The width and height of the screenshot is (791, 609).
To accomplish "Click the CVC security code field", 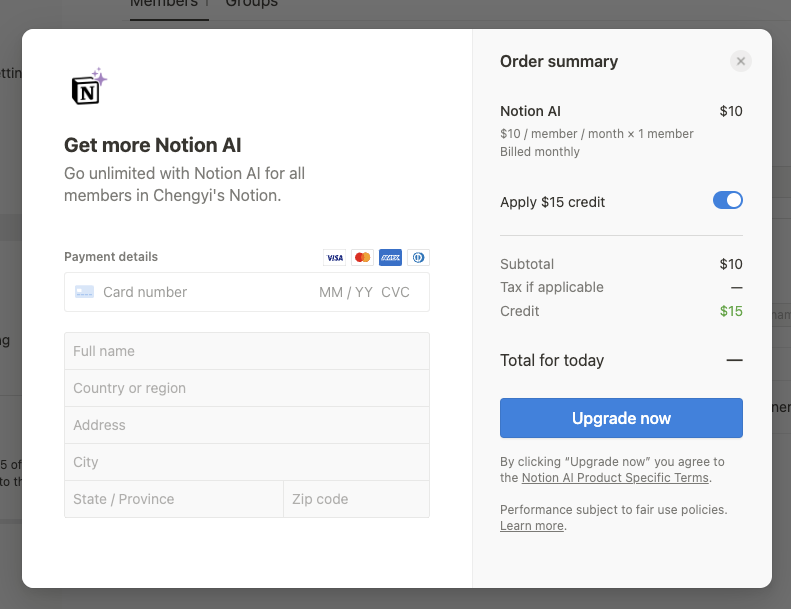I will tap(396, 292).
